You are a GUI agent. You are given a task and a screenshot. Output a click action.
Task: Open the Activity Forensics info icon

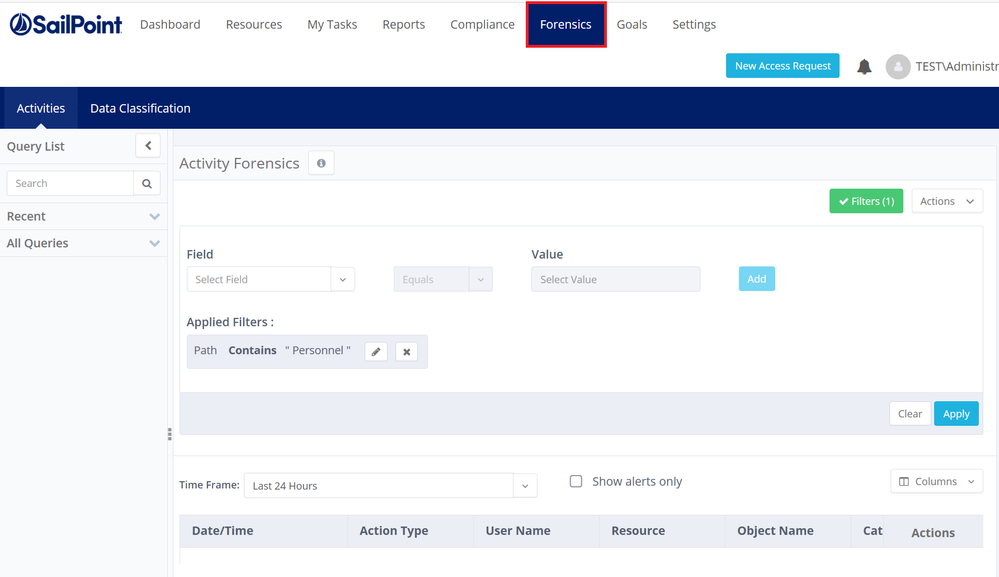321,163
